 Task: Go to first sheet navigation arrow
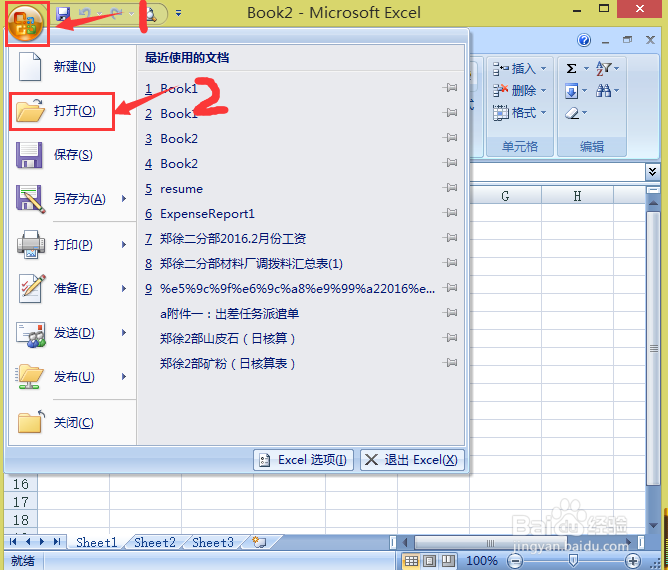click(x=13, y=541)
